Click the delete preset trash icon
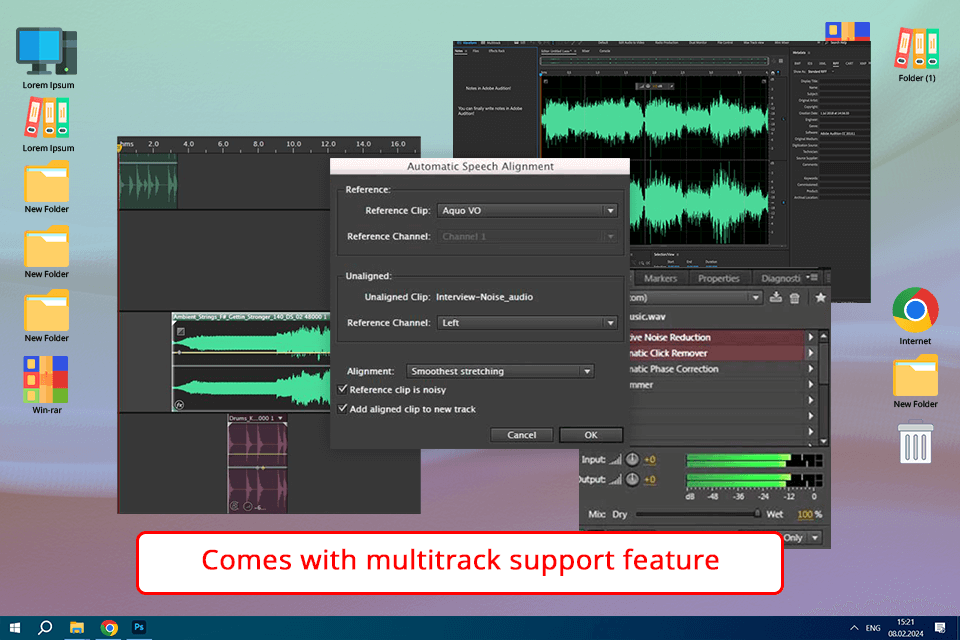 point(795,298)
